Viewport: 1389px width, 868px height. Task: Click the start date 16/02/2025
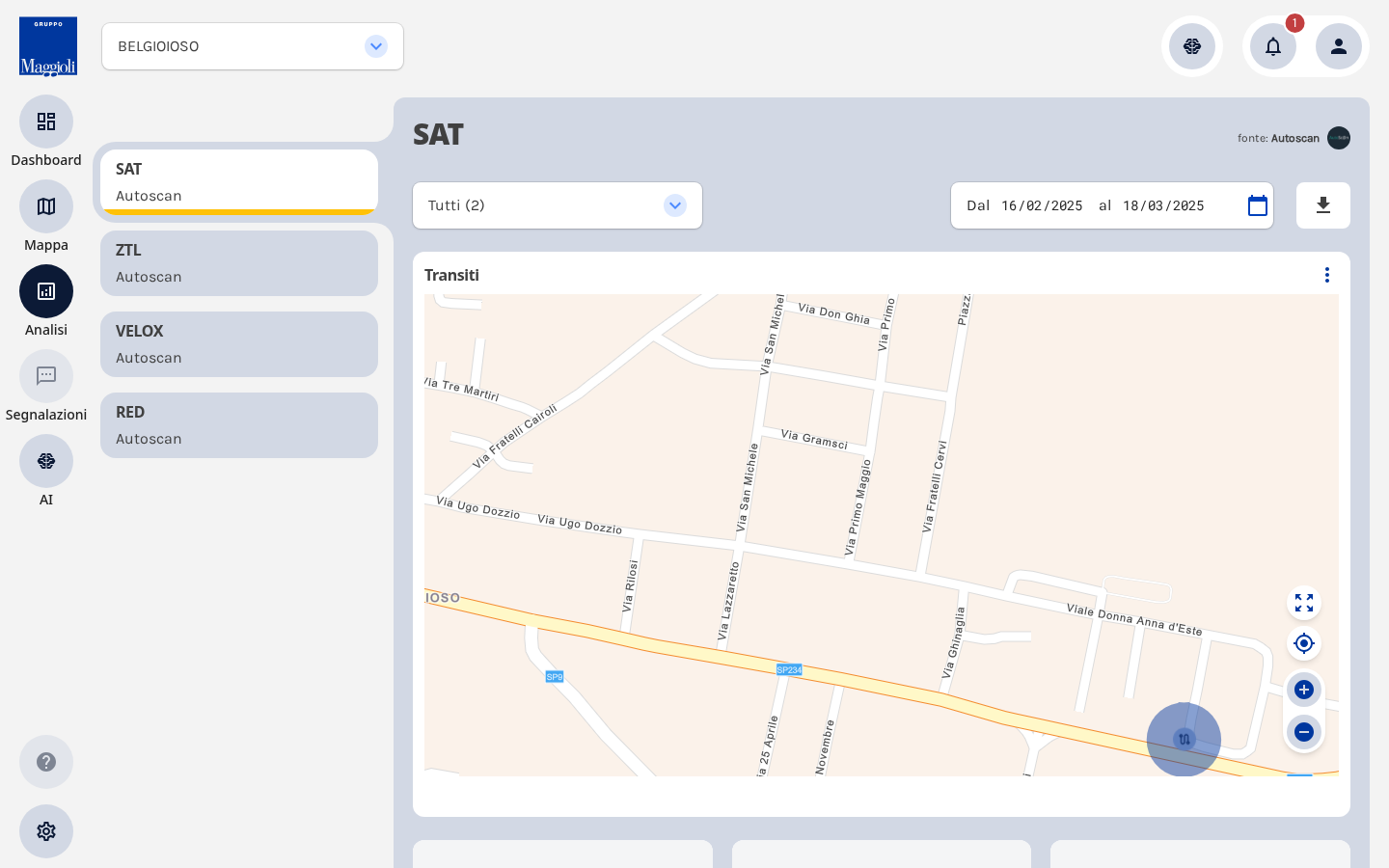click(x=1042, y=205)
